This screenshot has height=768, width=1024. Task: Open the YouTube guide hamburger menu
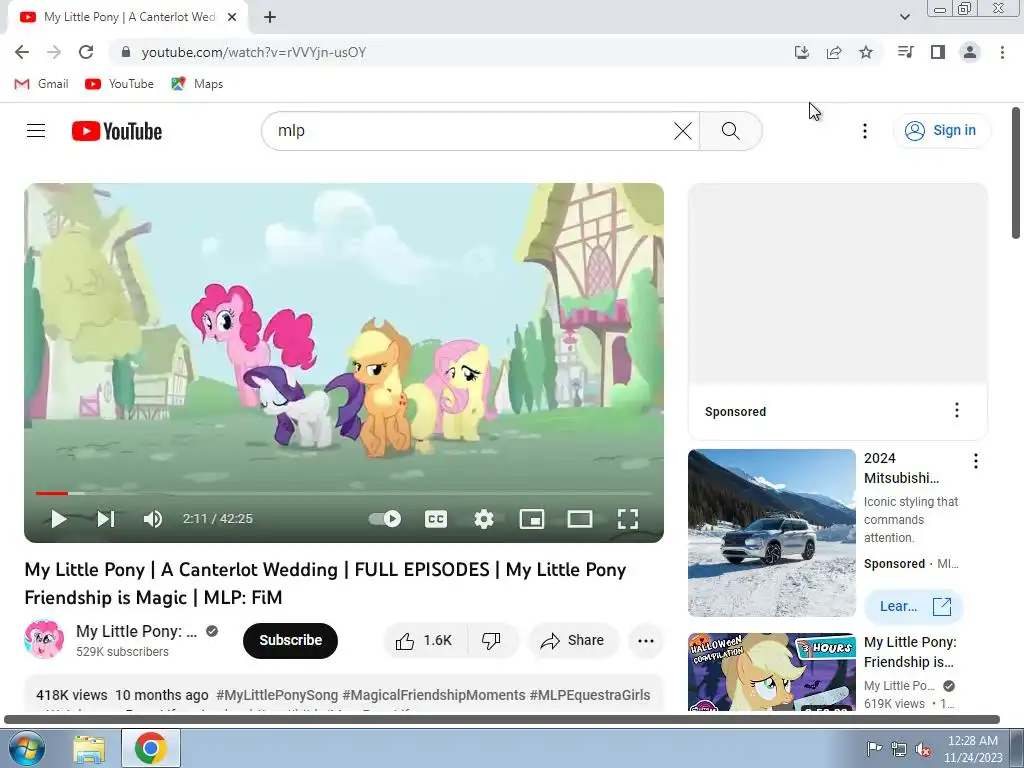click(x=36, y=131)
